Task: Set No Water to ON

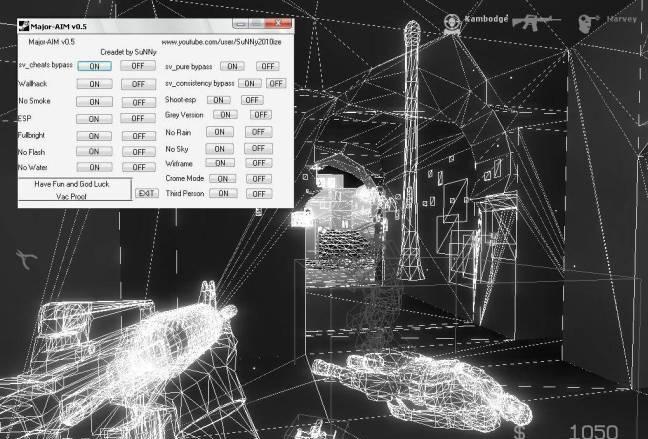Action: (x=94, y=167)
